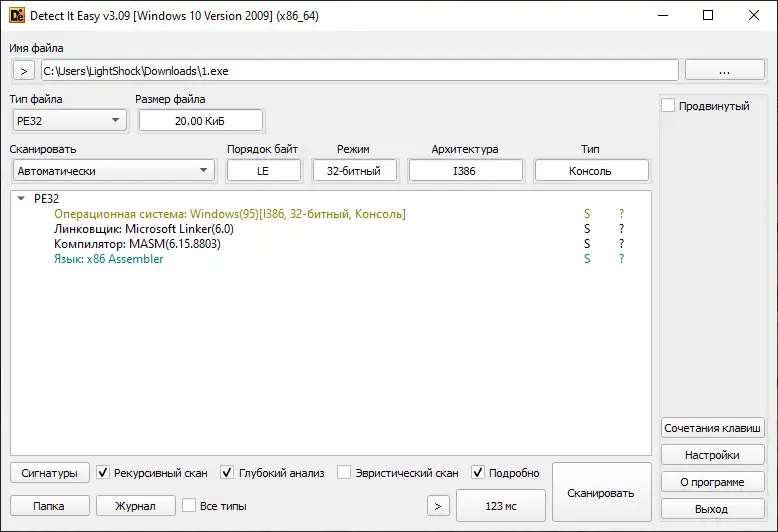This screenshot has width=778, height=532.
Task: Click the Detect It Easy title bar icon
Action: [17, 15]
